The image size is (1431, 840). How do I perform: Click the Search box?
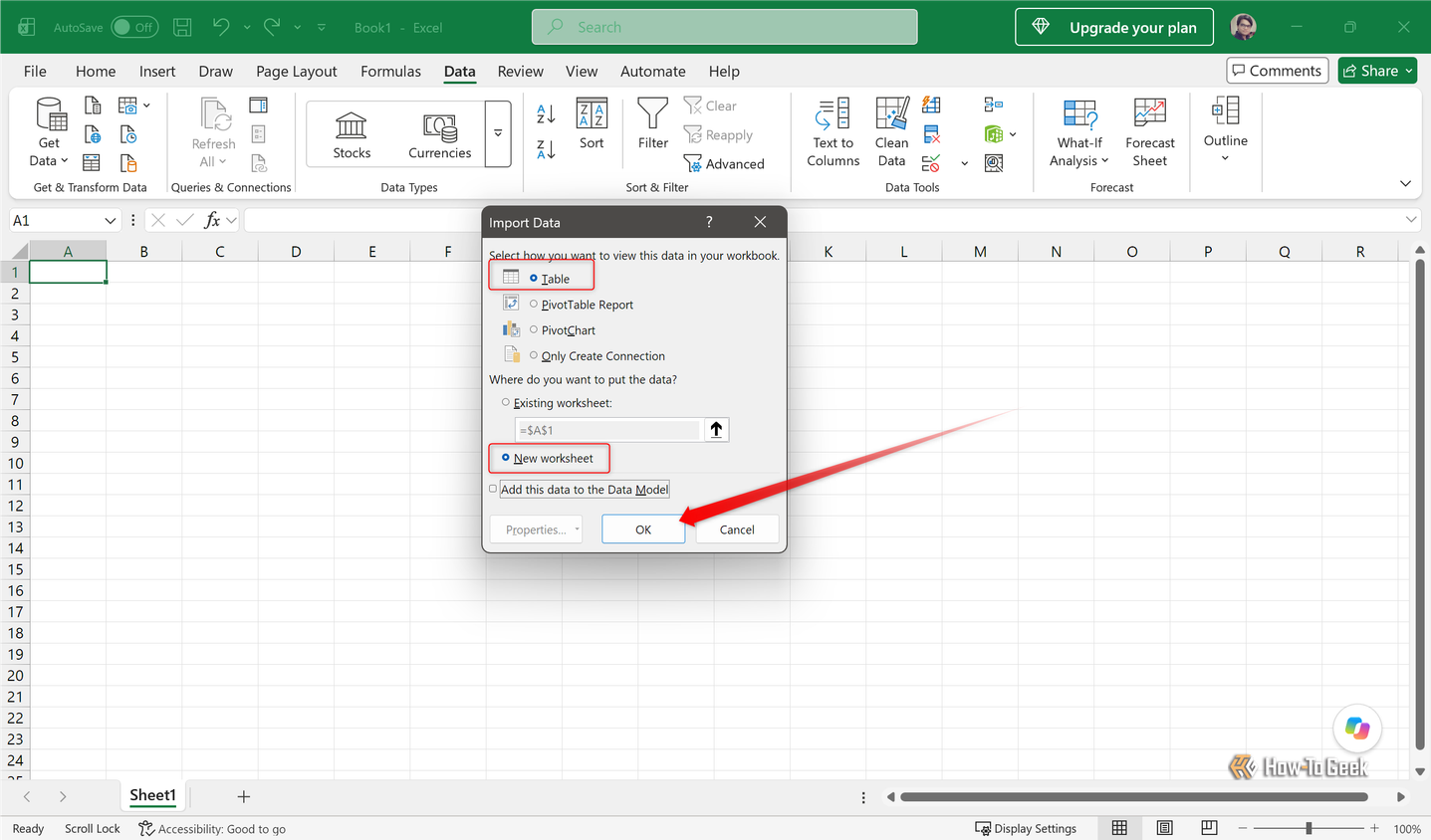pyautogui.click(x=725, y=27)
